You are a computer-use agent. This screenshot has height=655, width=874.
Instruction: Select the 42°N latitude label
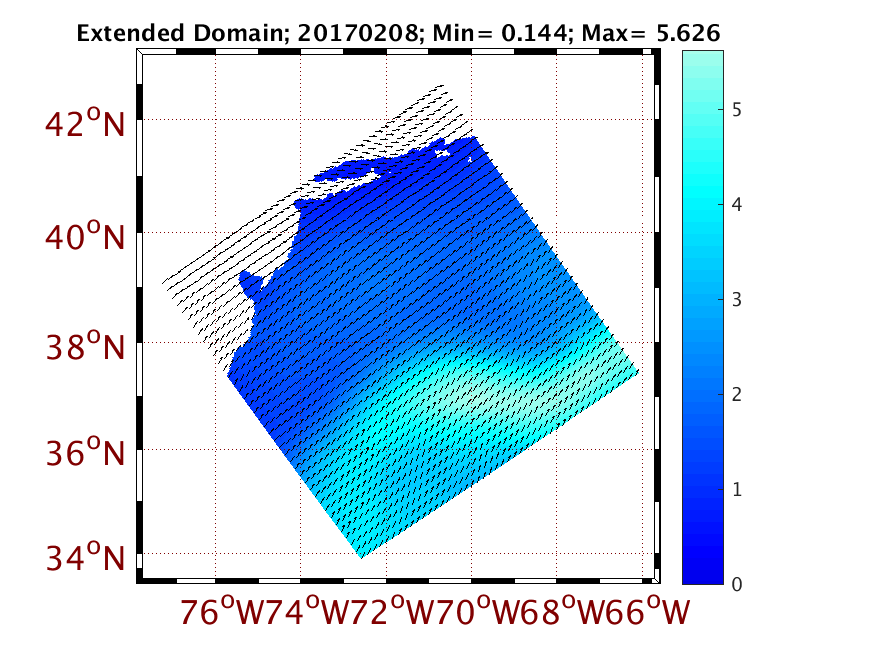85,123
